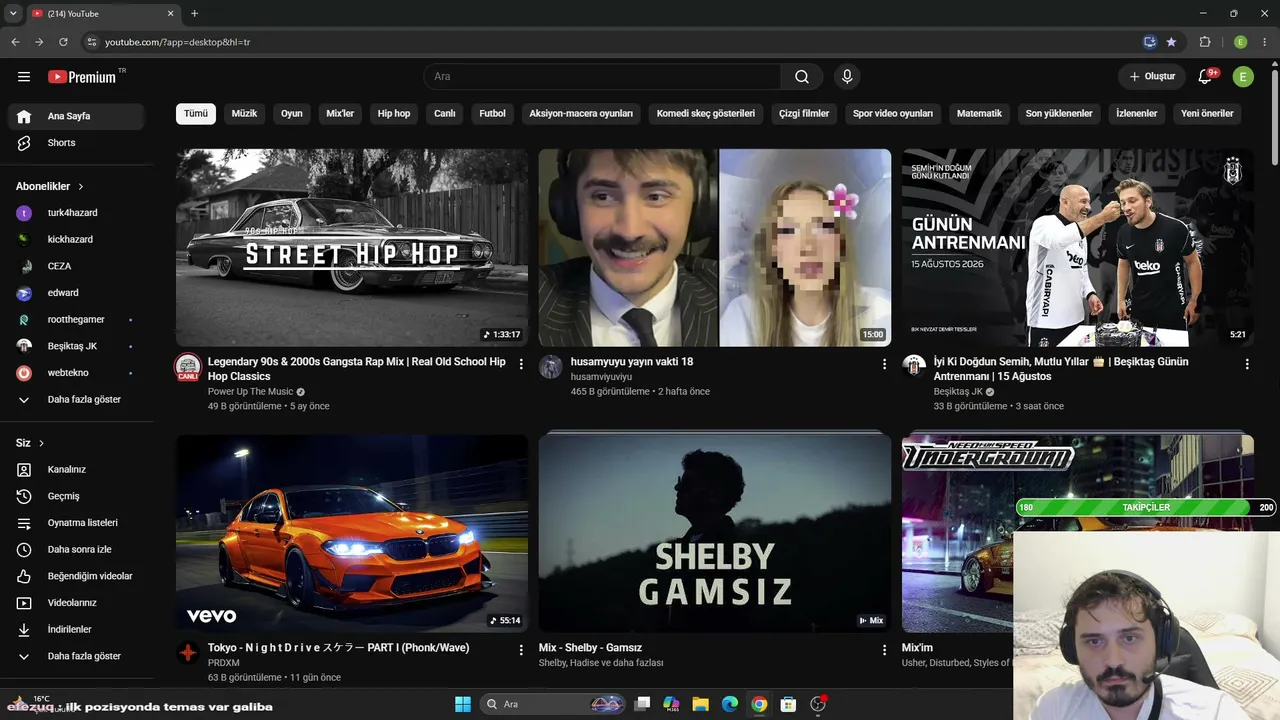This screenshot has height=720, width=1280.
Task: Click the Oluştur create button
Action: (1152, 77)
